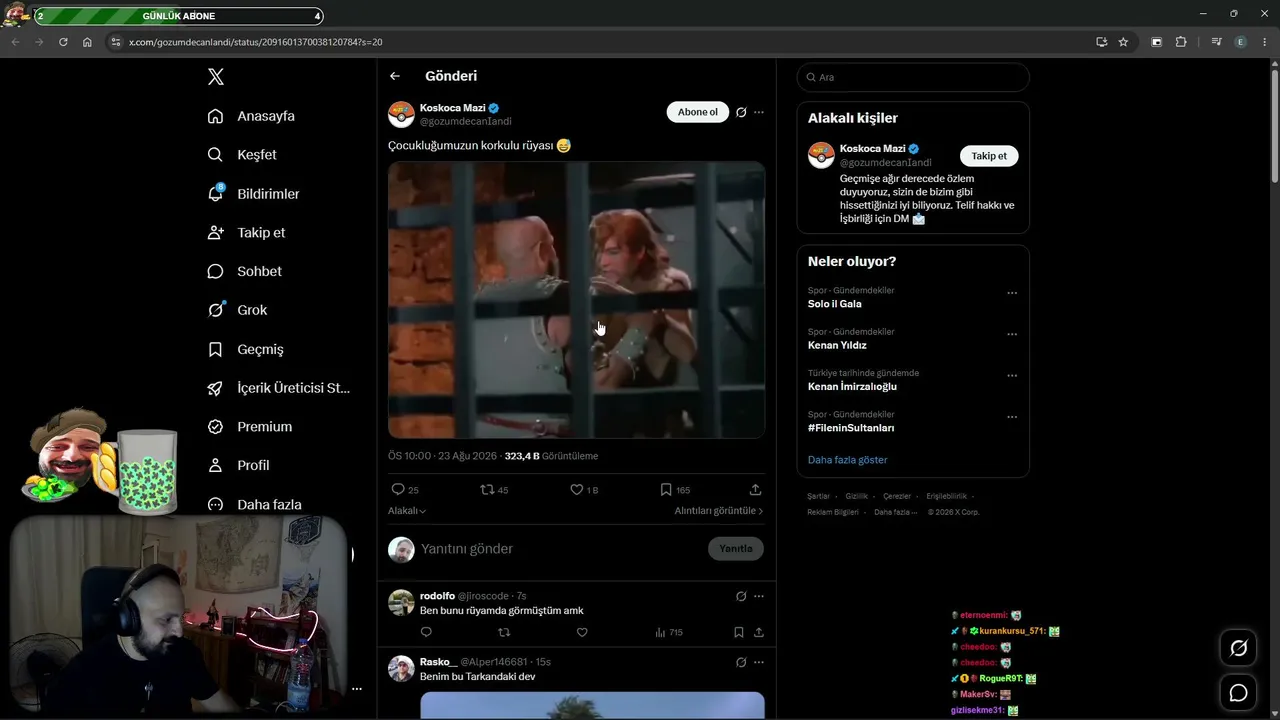
Task: Bookmark this page with the star icon
Action: 1123,42
